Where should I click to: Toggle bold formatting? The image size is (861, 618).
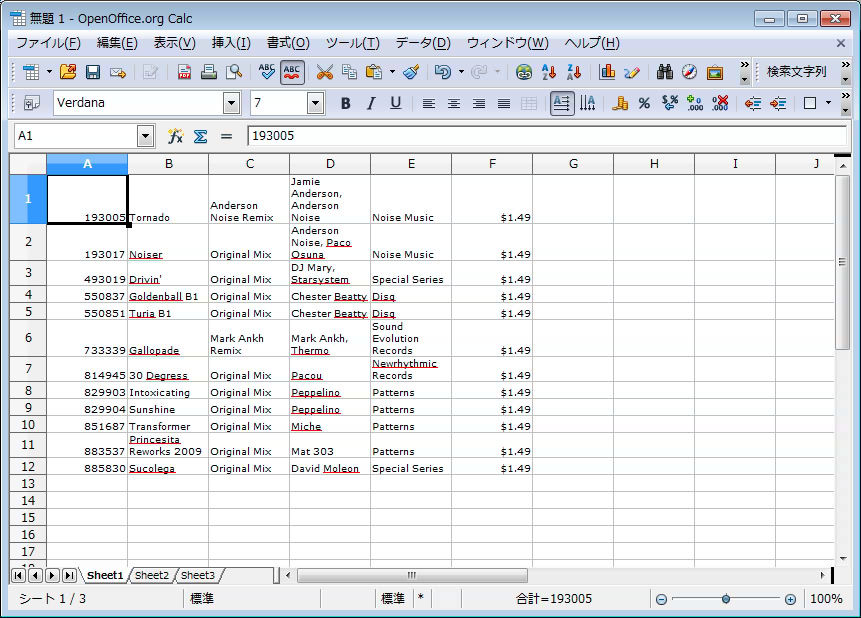[345, 103]
